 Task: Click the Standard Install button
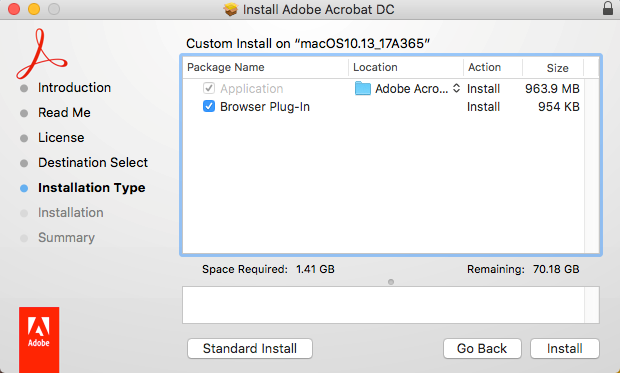coord(250,348)
